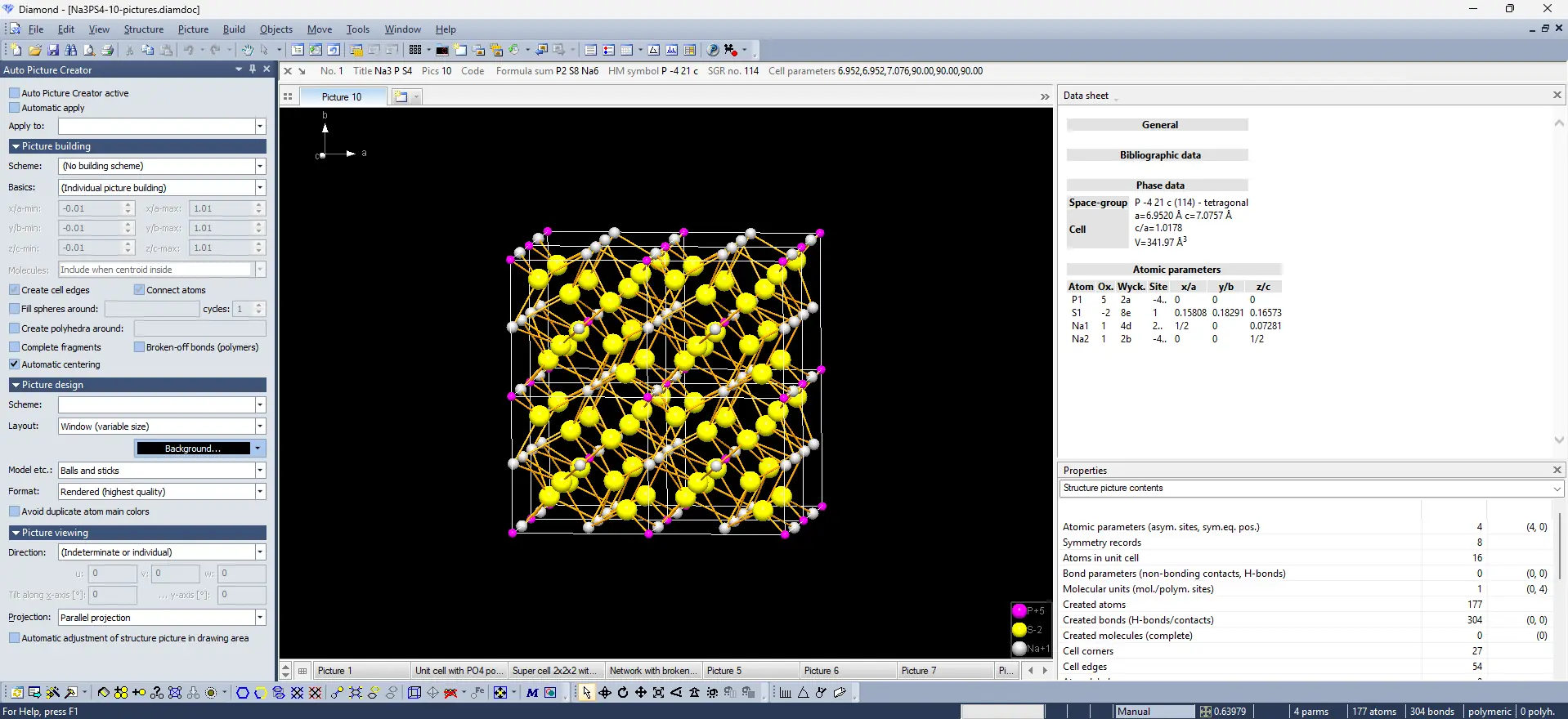The height and width of the screenshot is (719, 1568).
Task: Open the Format dropdown showing Rendered (highest quality)
Action: (260, 492)
